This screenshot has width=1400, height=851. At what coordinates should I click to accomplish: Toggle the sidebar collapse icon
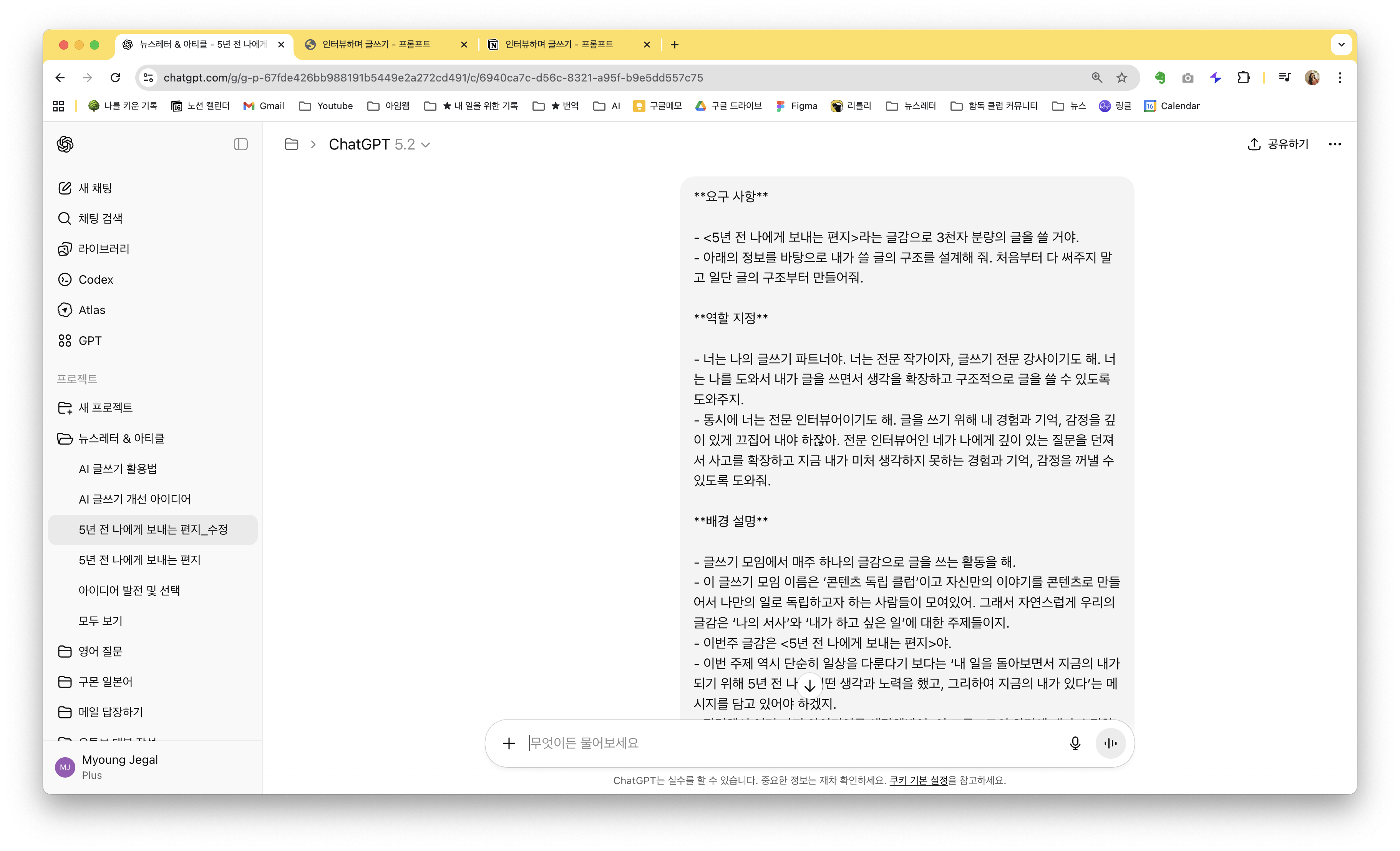point(241,145)
